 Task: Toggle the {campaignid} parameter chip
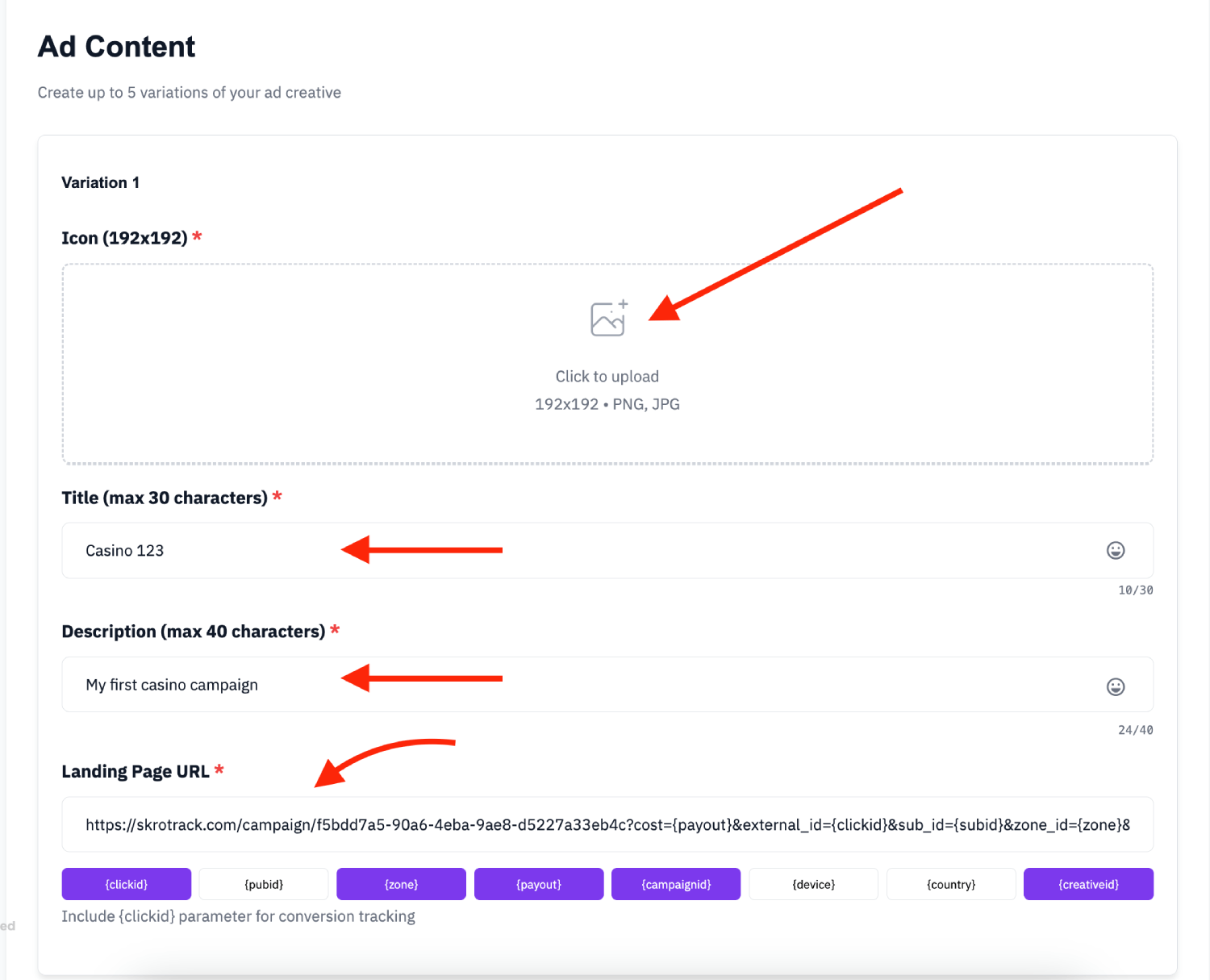[676, 884]
